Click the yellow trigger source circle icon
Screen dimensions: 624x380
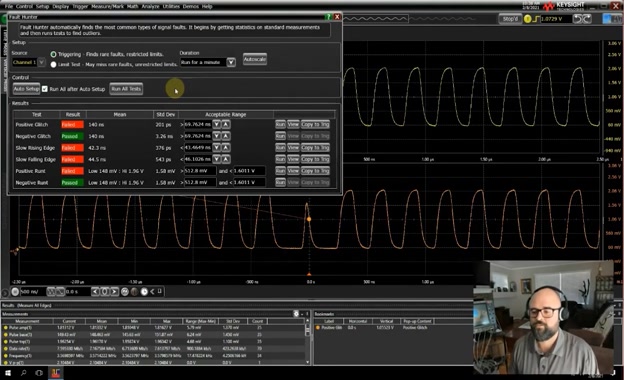point(528,19)
